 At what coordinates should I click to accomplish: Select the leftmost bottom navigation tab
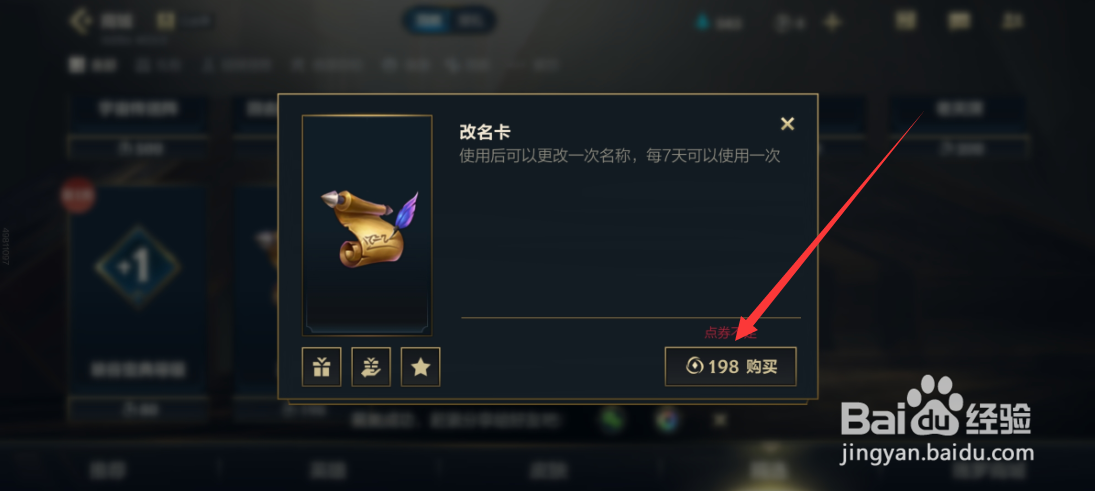point(108,470)
